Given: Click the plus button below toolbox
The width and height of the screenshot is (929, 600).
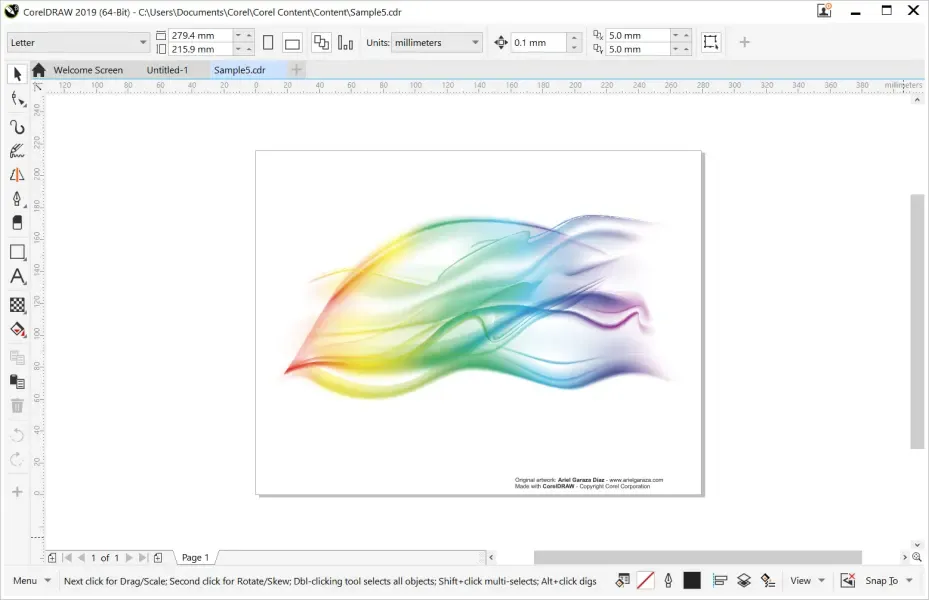Looking at the screenshot, I should (17, 492).
